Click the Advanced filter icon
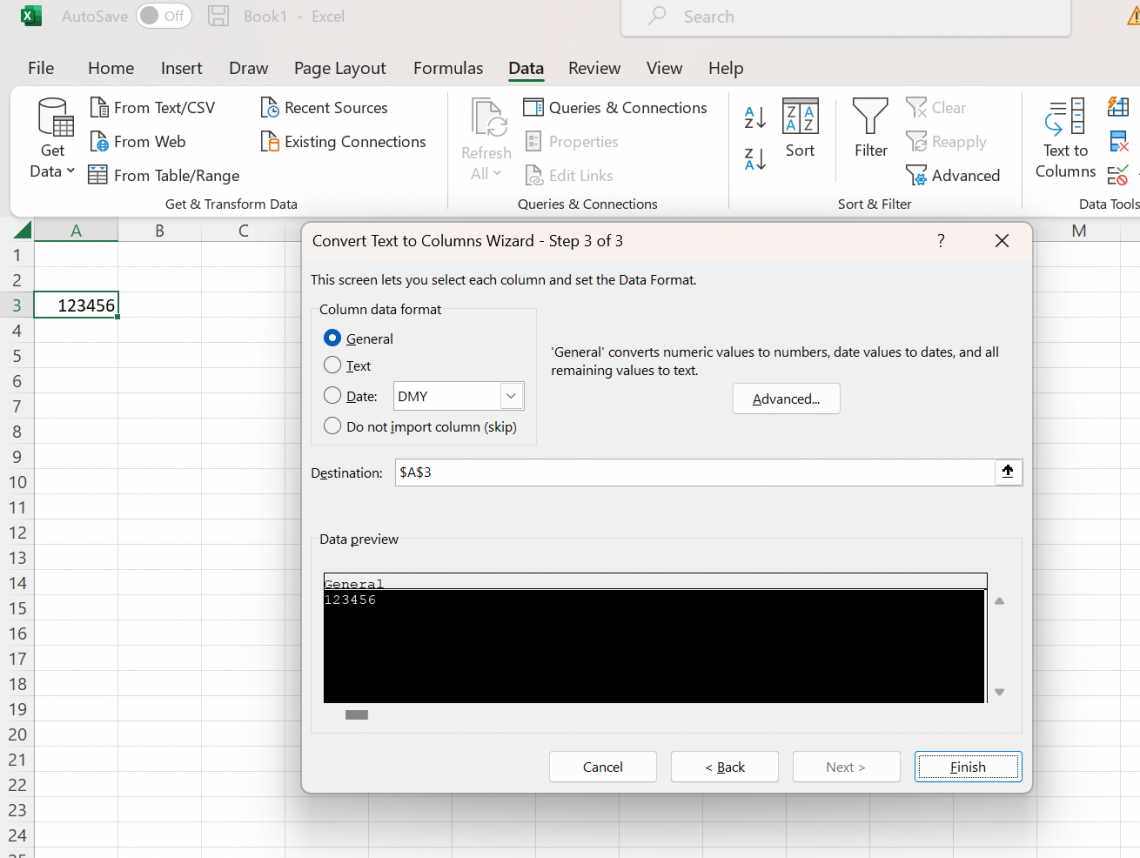Screen dimensions: 1140x858 pos(916,176)
